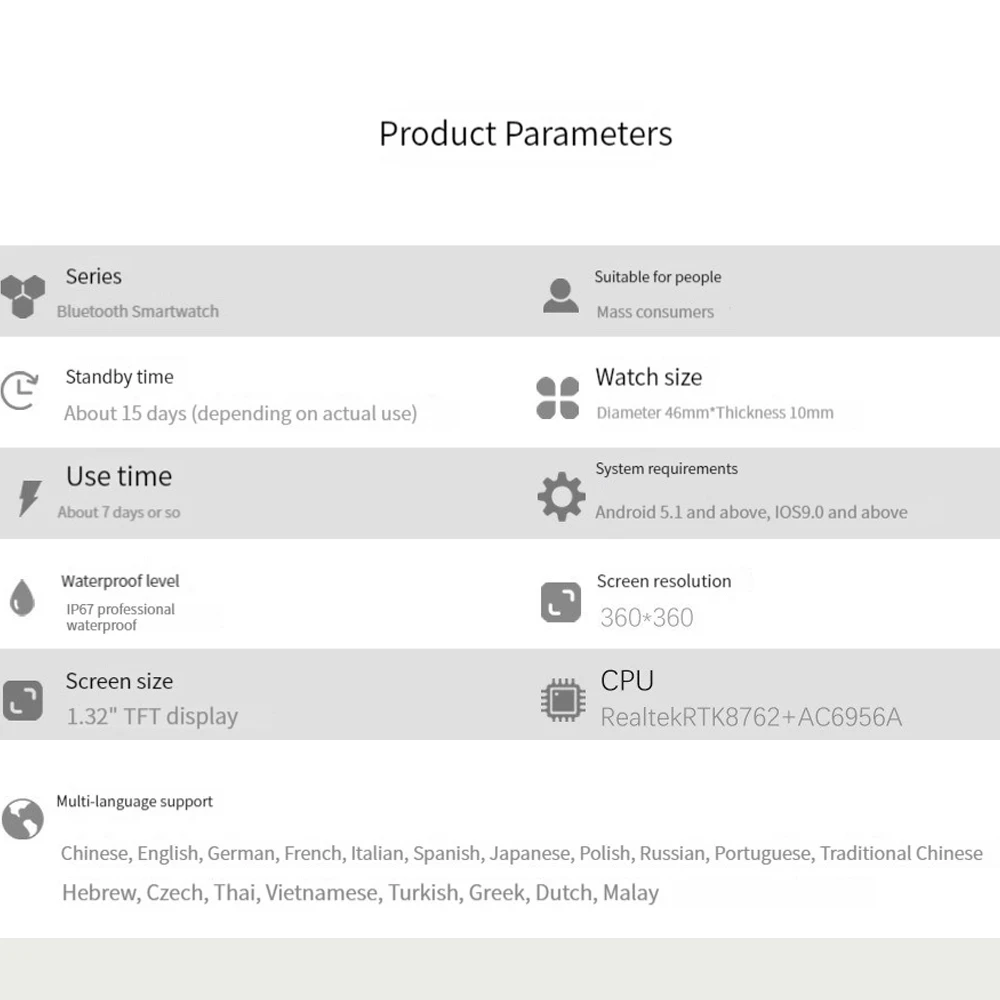Click the 1.32" TFT display text
1000x1000 pixels.
[152, 716]
